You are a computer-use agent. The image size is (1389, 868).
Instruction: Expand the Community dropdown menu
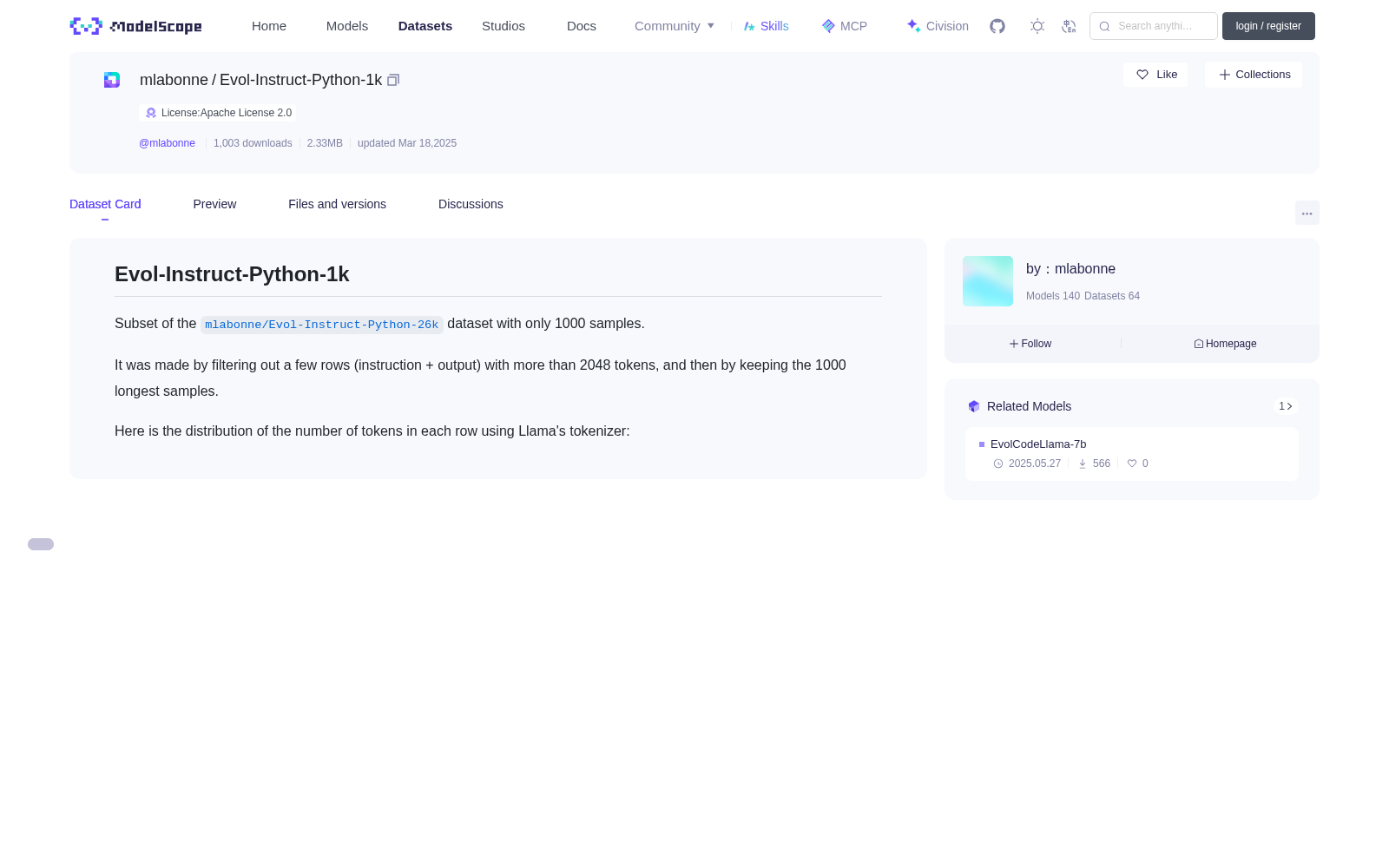click(x=675, y=26)
